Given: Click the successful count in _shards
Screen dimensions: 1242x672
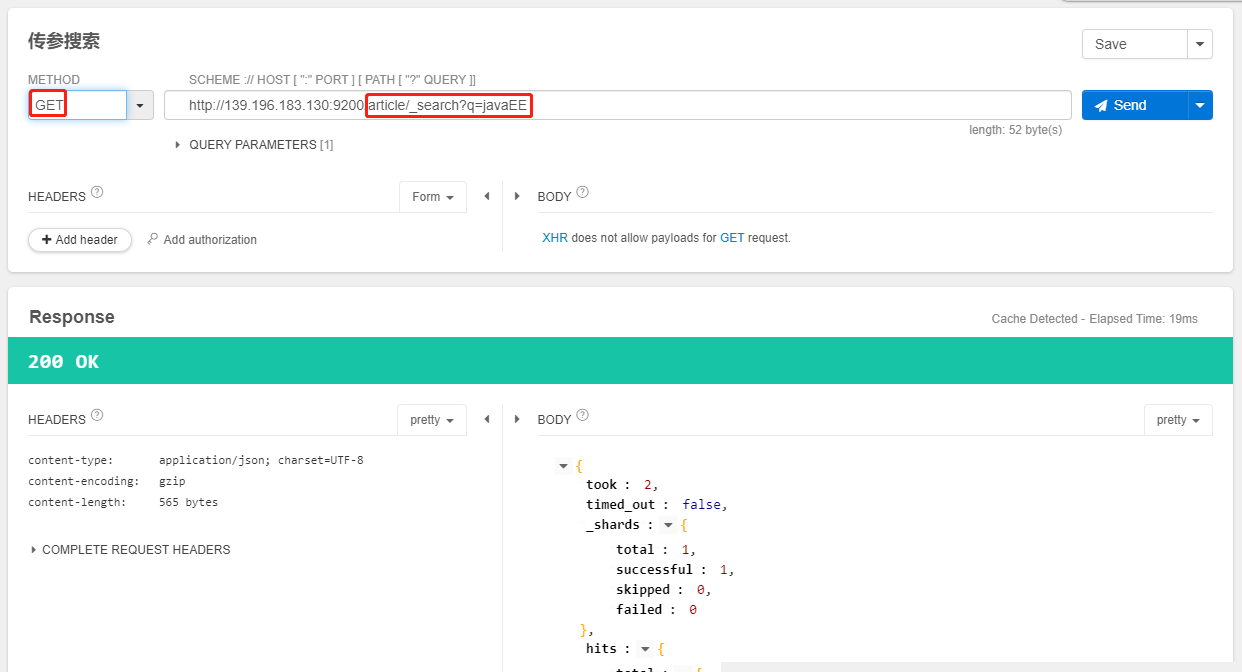Looking at the screenshot, I should [725, 569].
